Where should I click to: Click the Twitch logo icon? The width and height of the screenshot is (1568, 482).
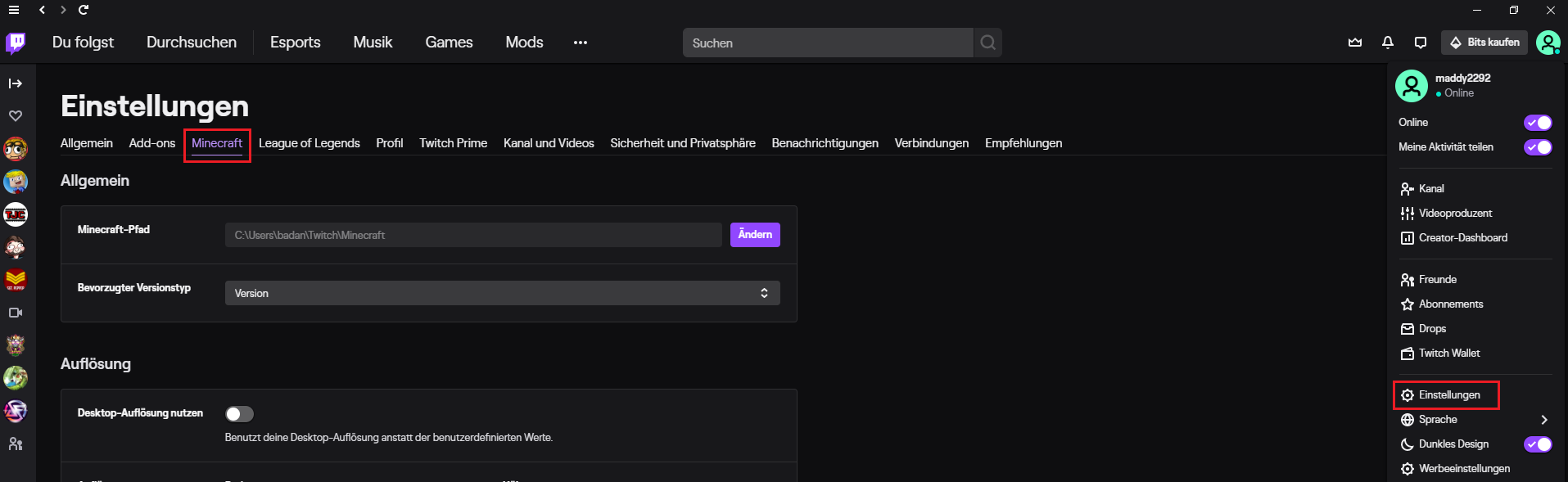(16, 43)
